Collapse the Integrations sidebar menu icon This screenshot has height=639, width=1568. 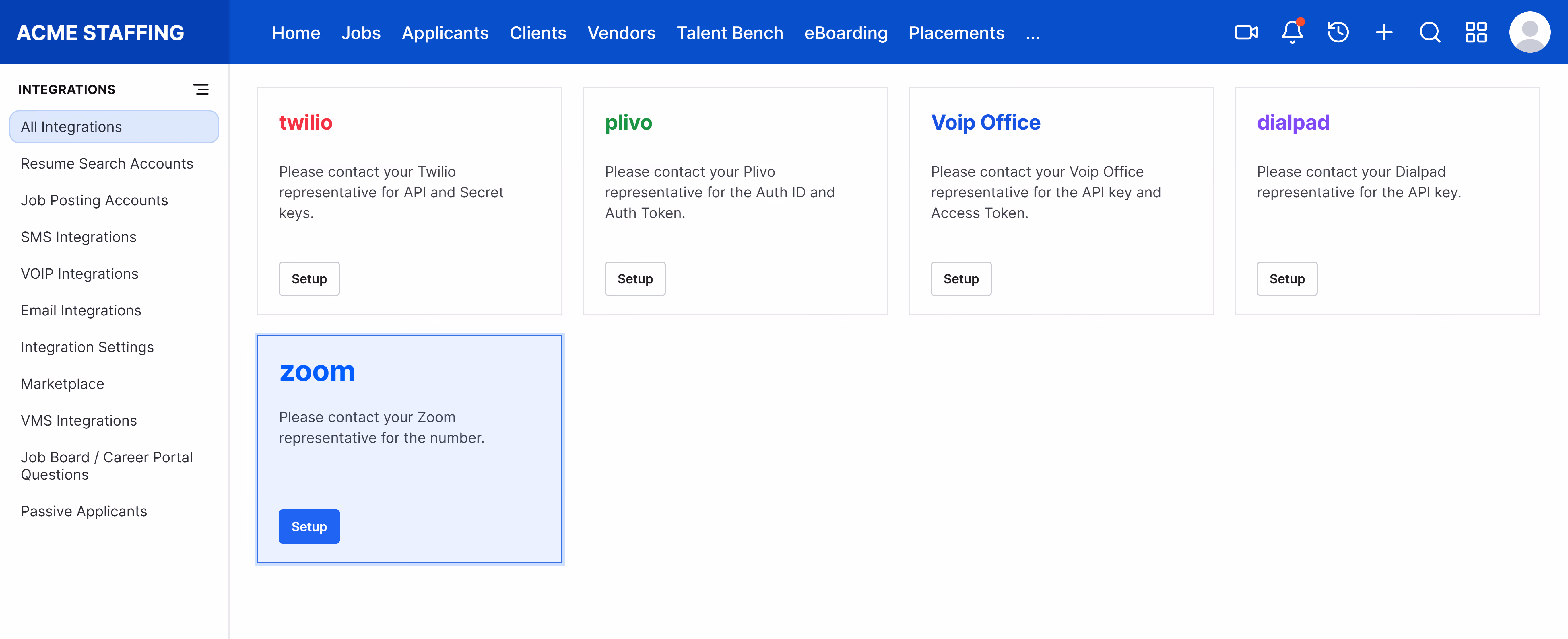[x=201, y=89]
